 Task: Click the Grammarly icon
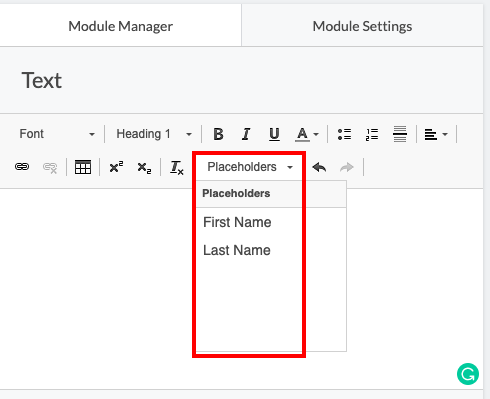(x=468, y=374)
